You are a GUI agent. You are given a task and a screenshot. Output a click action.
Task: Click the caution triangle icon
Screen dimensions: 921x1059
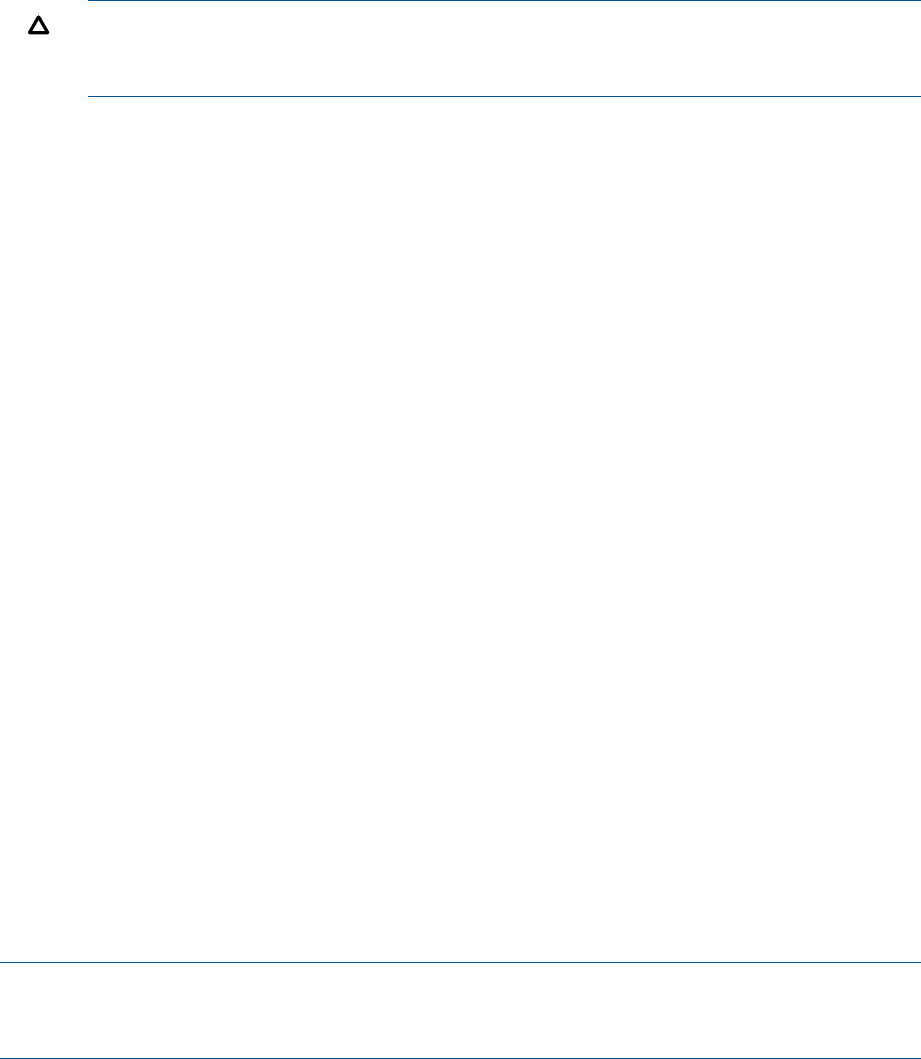click(38, 26)
